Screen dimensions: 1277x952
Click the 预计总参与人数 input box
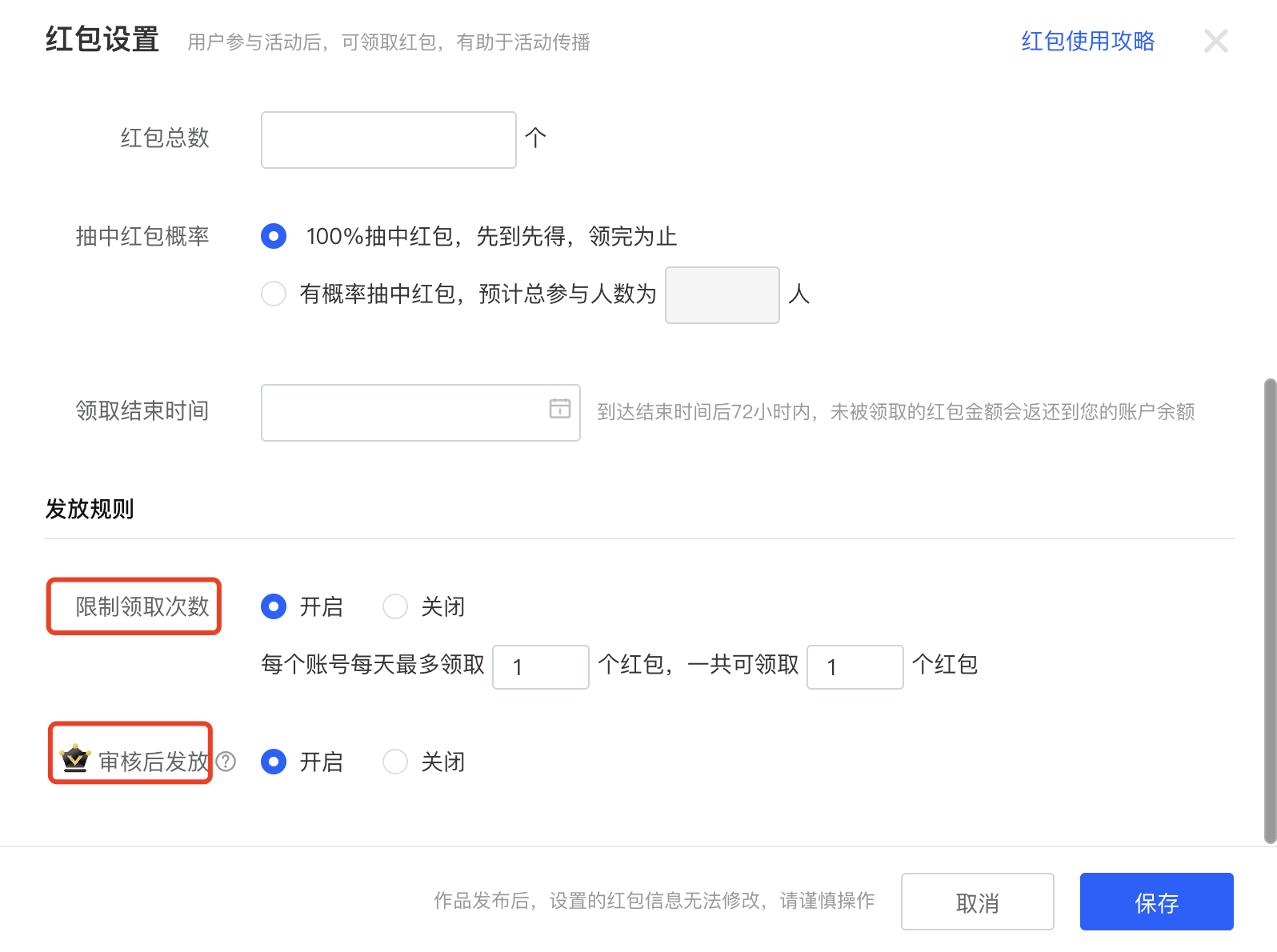(722, 295)
